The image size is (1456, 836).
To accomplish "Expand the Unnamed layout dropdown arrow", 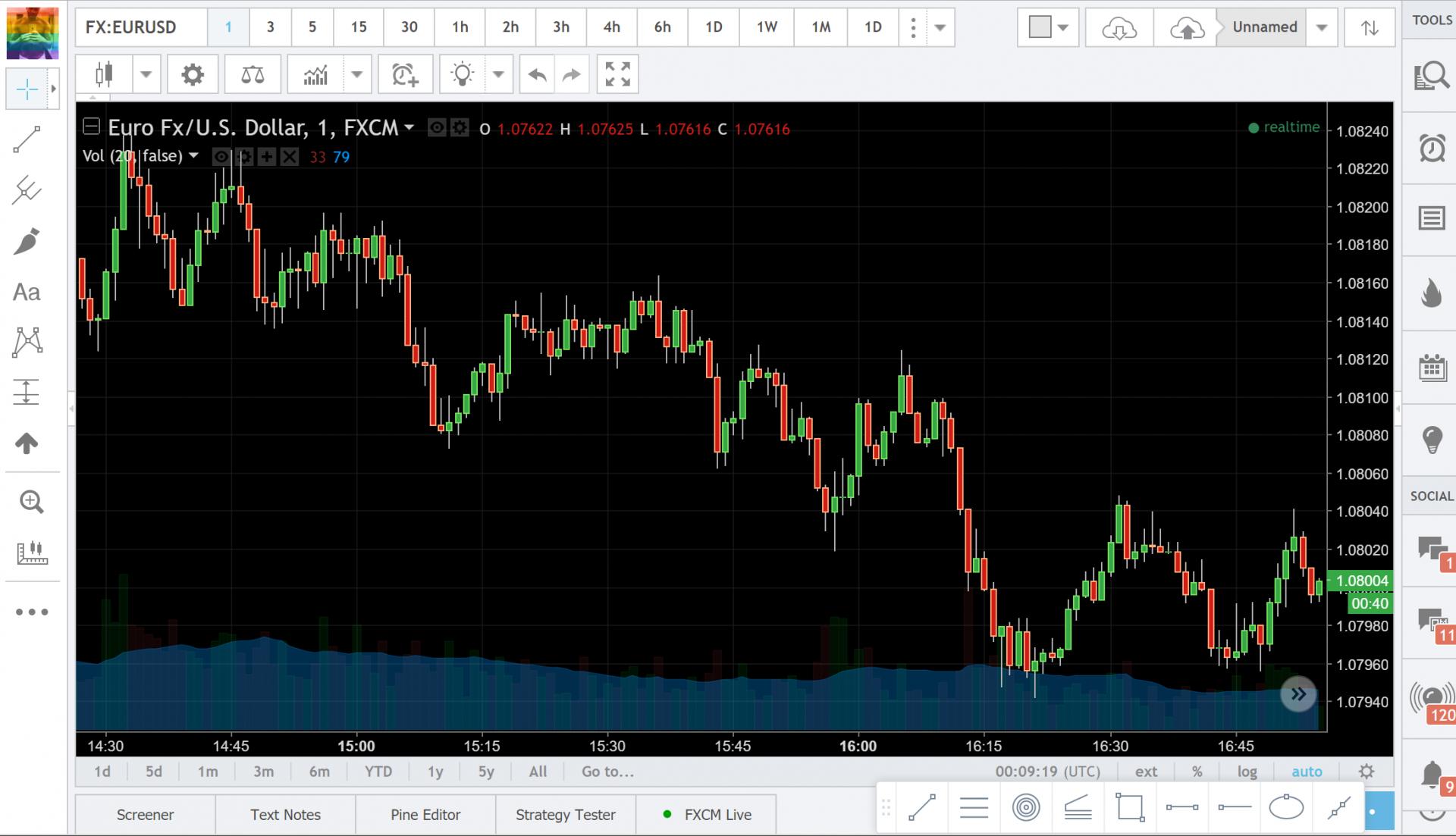I will point(1322,27).
